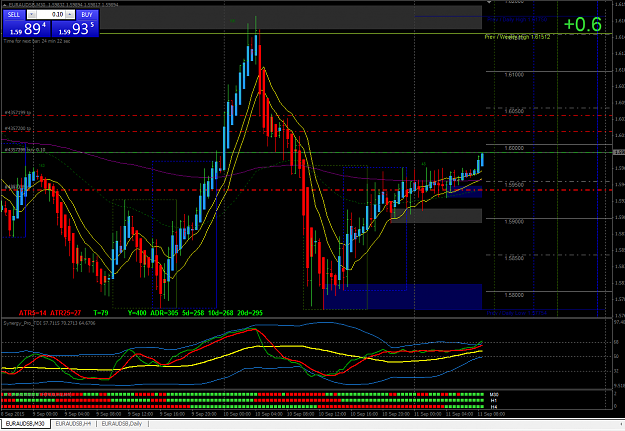Click the 1.60000 level label

[514, 148]
